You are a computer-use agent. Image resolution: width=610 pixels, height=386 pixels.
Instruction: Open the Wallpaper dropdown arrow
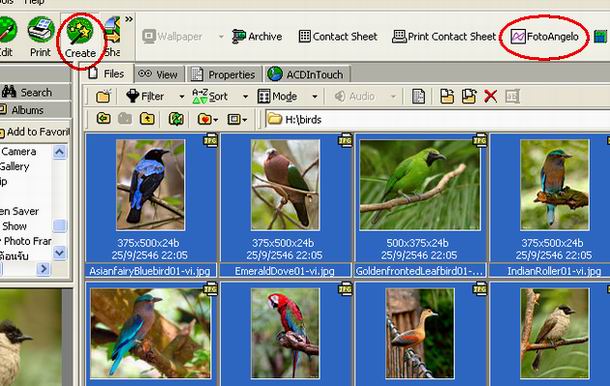[x=221, y=37]
